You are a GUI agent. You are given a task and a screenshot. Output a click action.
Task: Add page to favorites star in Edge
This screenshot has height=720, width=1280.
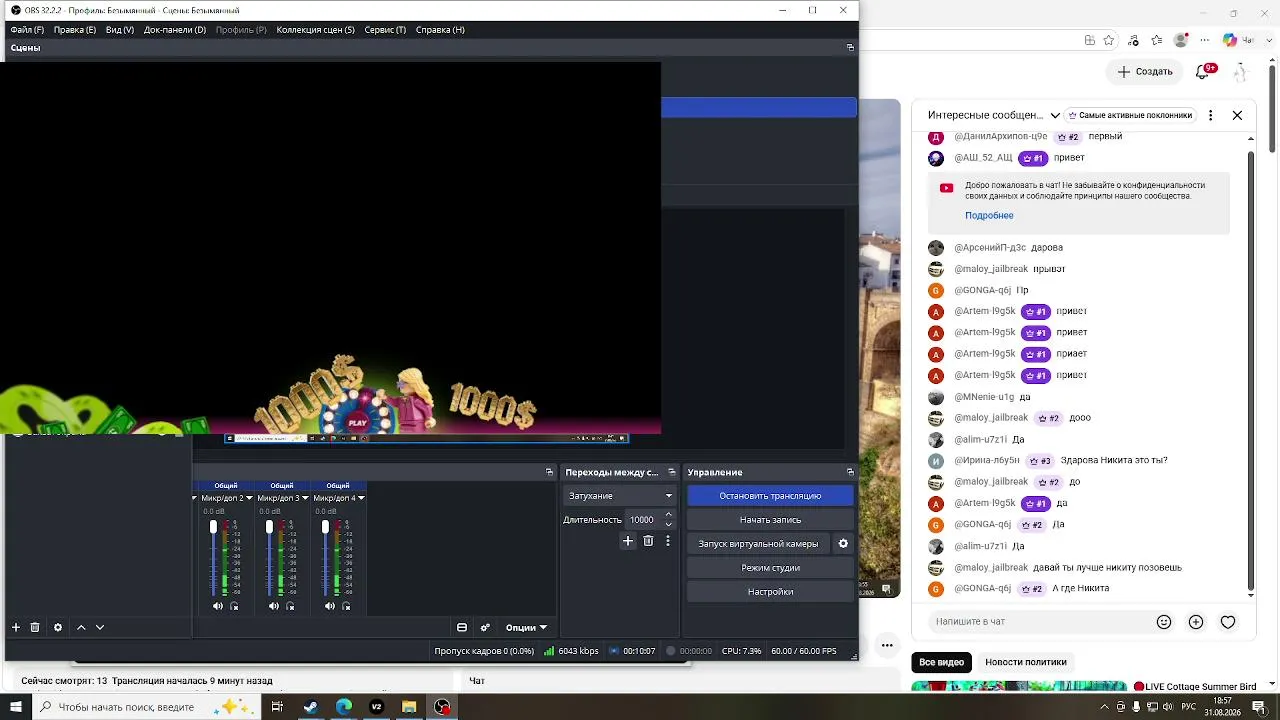coord(1109,40)
